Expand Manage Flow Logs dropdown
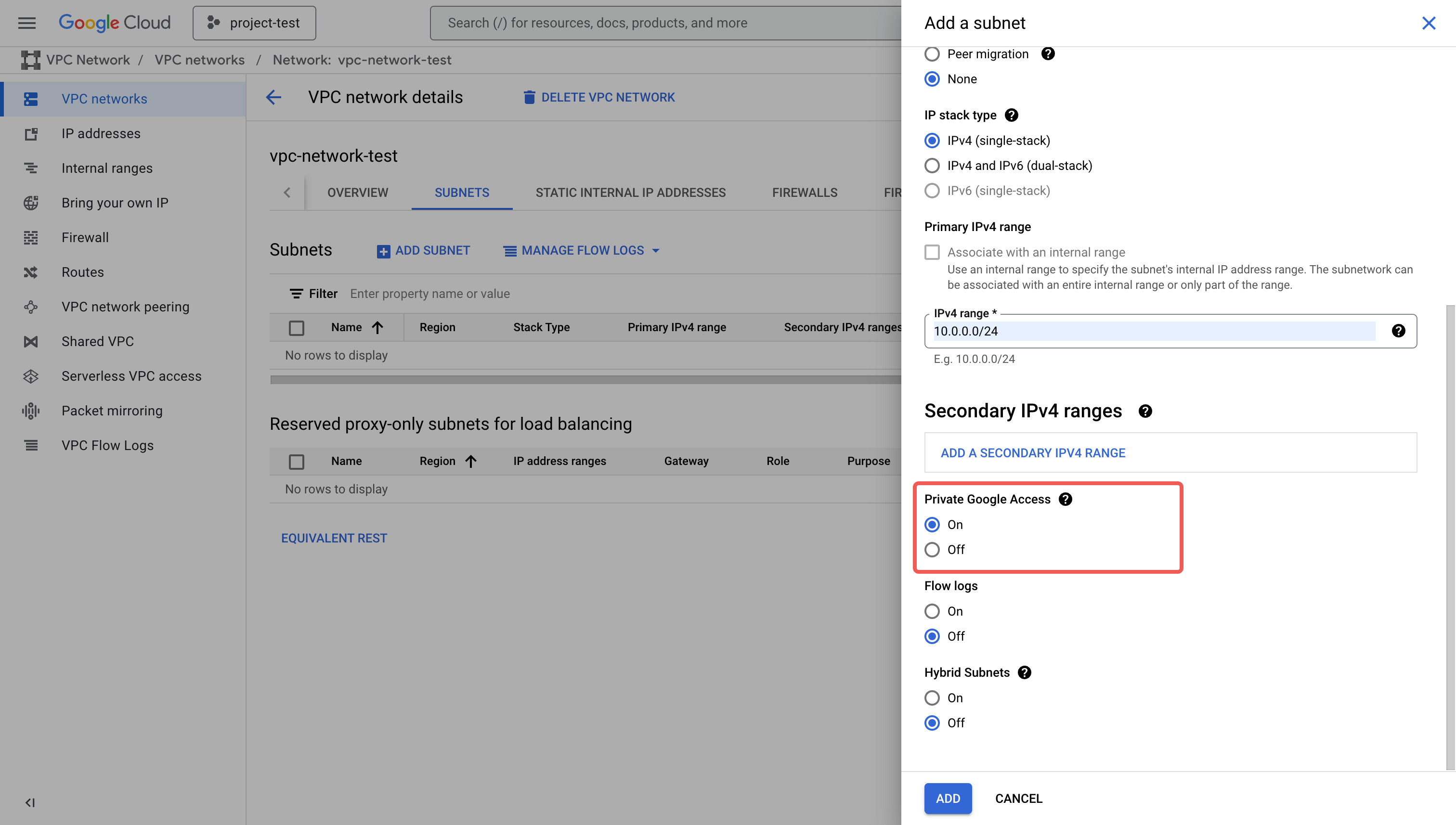This screenshot has height=825, width=1456. pyautogui.click(x=582, y=250)
